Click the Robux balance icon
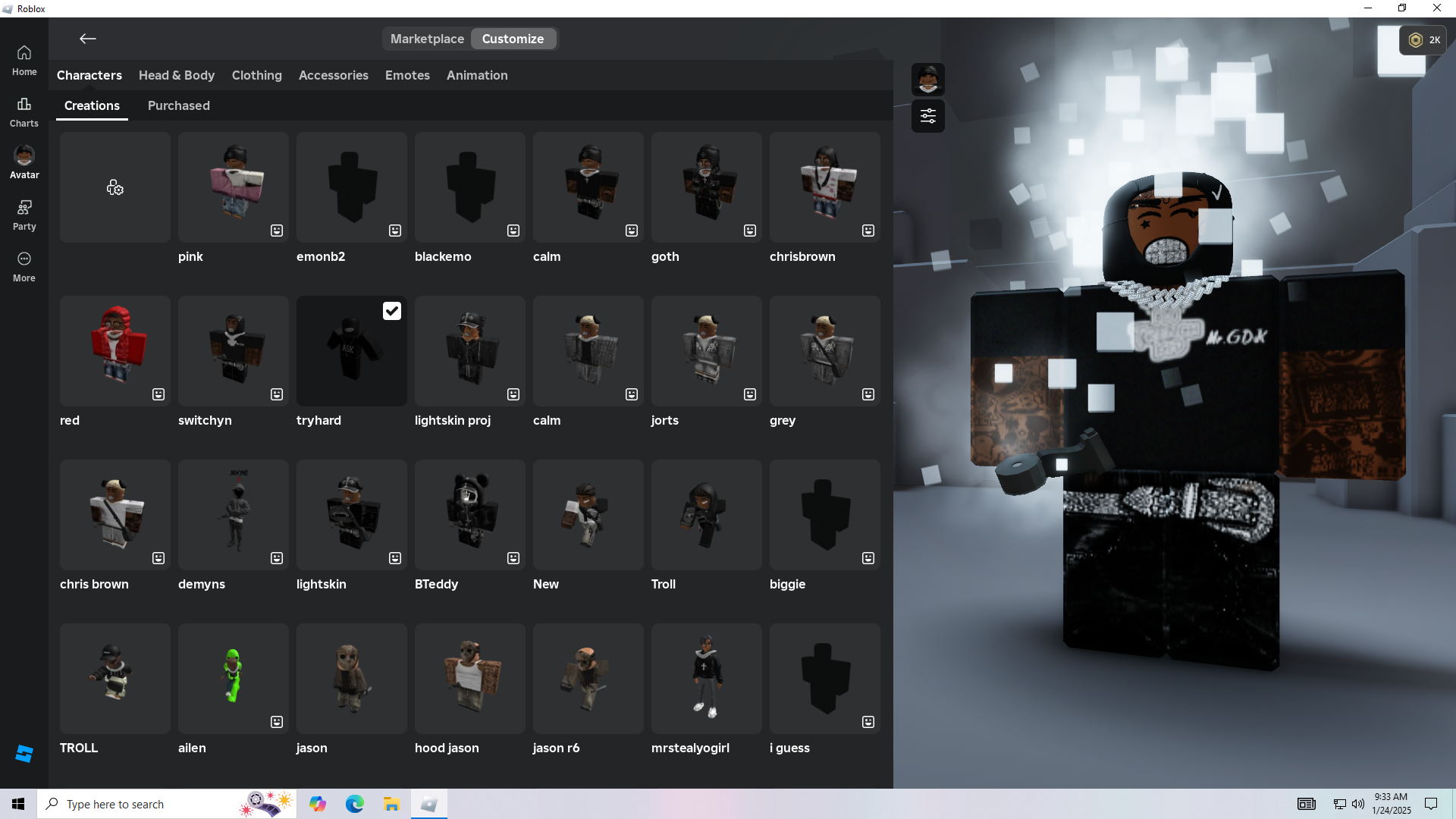This screenshot has height=819, width=1456. point(1416,40)
